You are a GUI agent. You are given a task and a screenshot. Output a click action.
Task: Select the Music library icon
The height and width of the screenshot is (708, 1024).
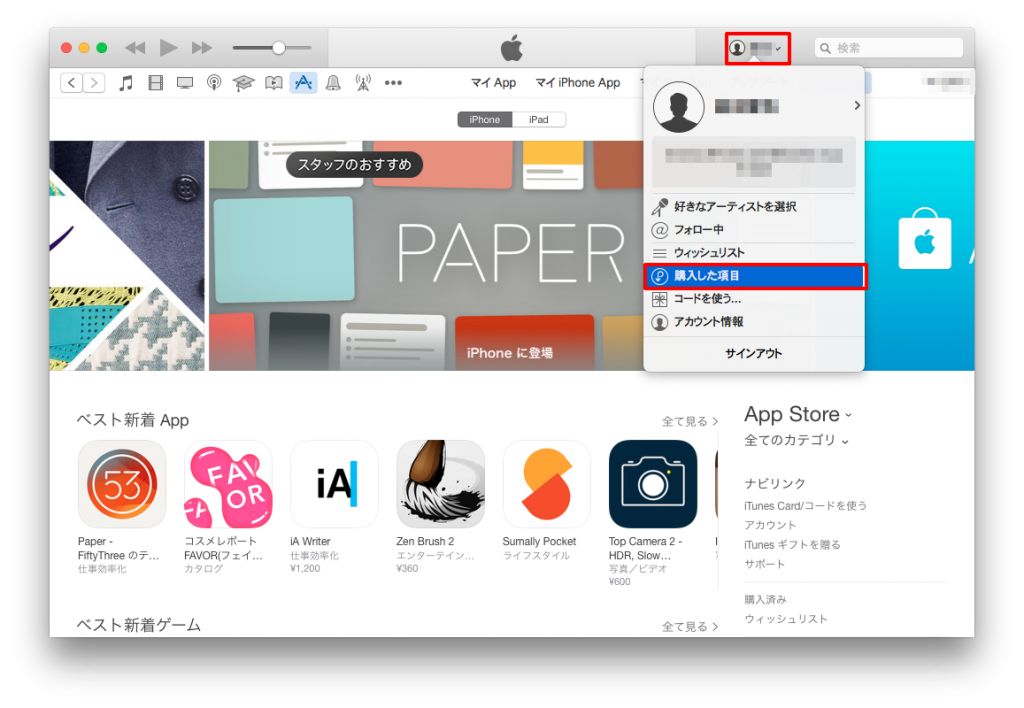click(x=125, y=83)
